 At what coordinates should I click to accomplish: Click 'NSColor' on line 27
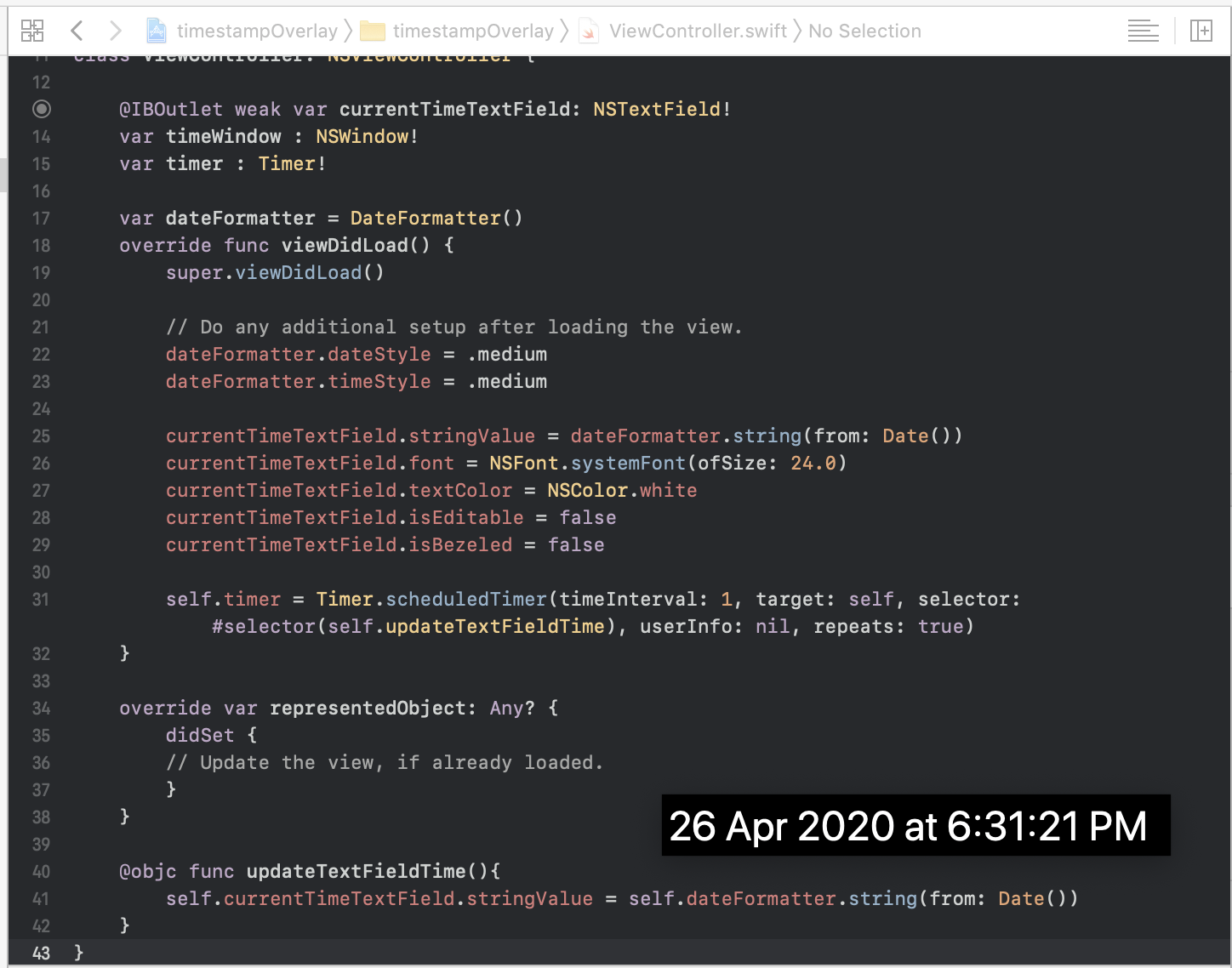click(x=587, y=490)
